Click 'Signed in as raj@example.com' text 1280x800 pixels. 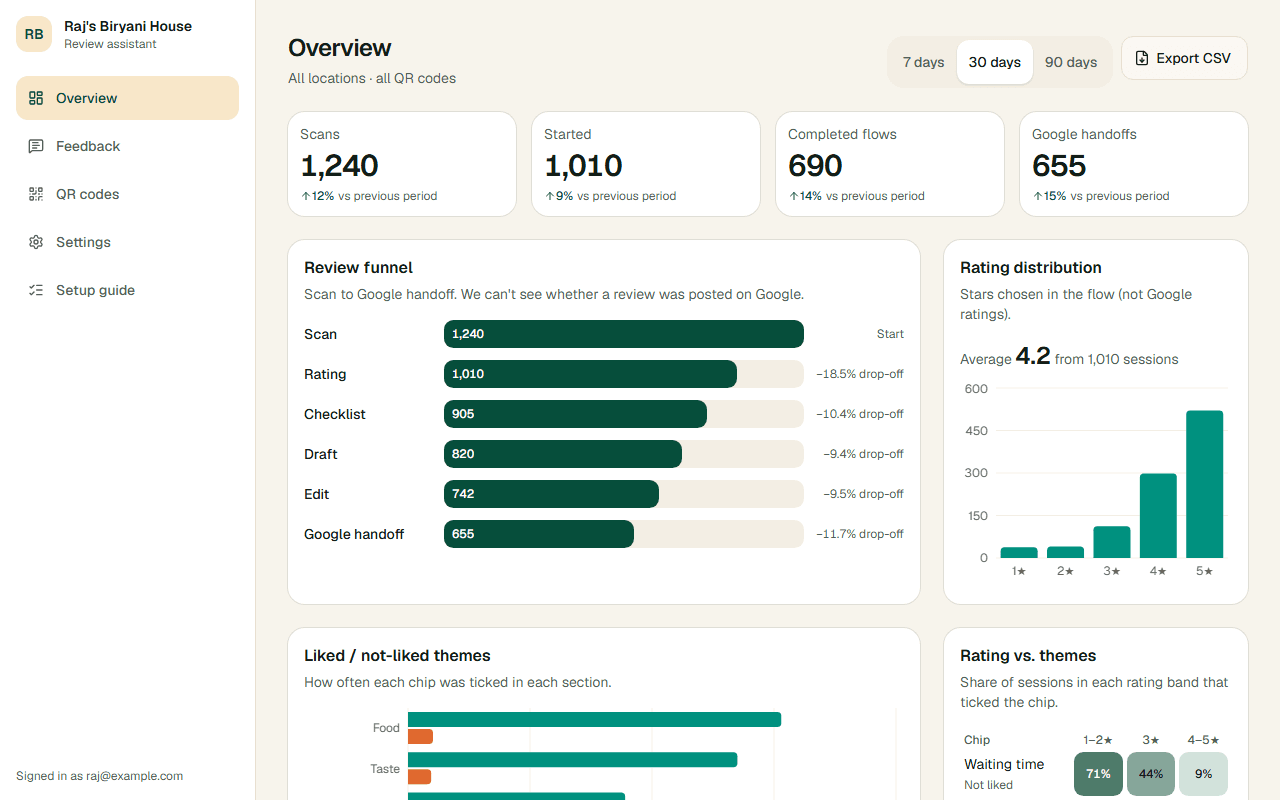[99, 776]
